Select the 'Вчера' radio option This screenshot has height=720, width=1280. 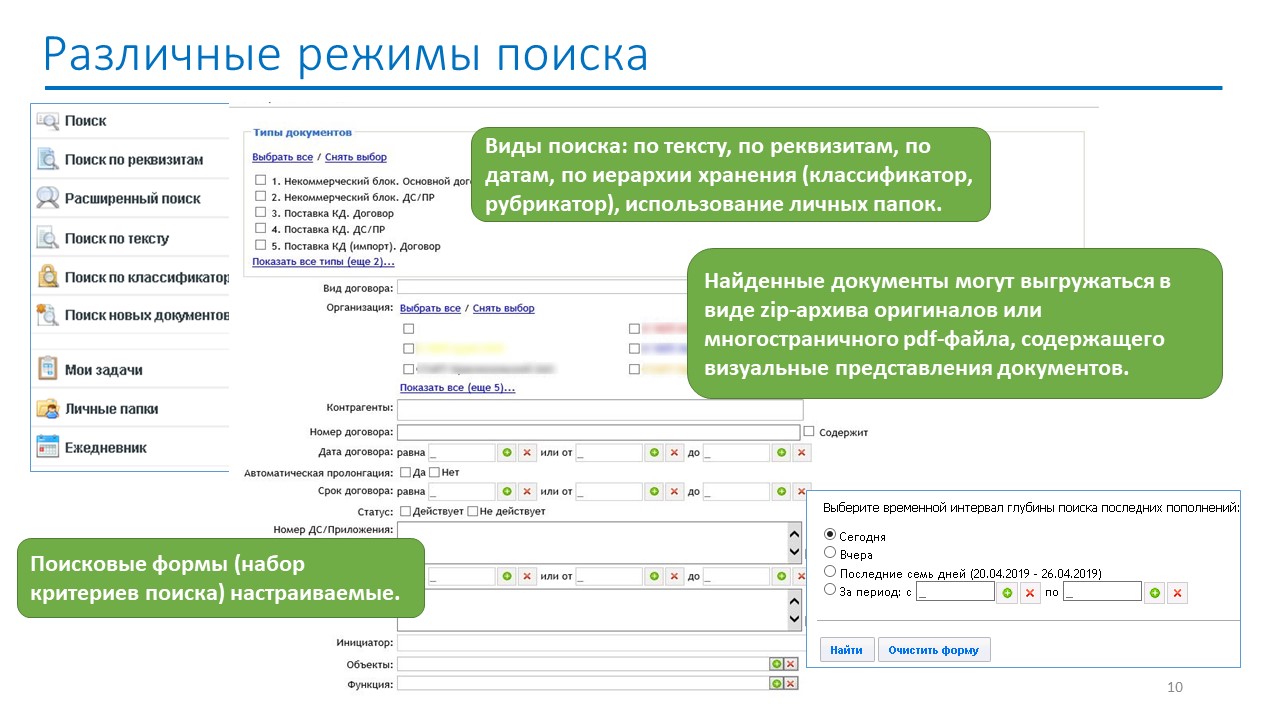829,553
